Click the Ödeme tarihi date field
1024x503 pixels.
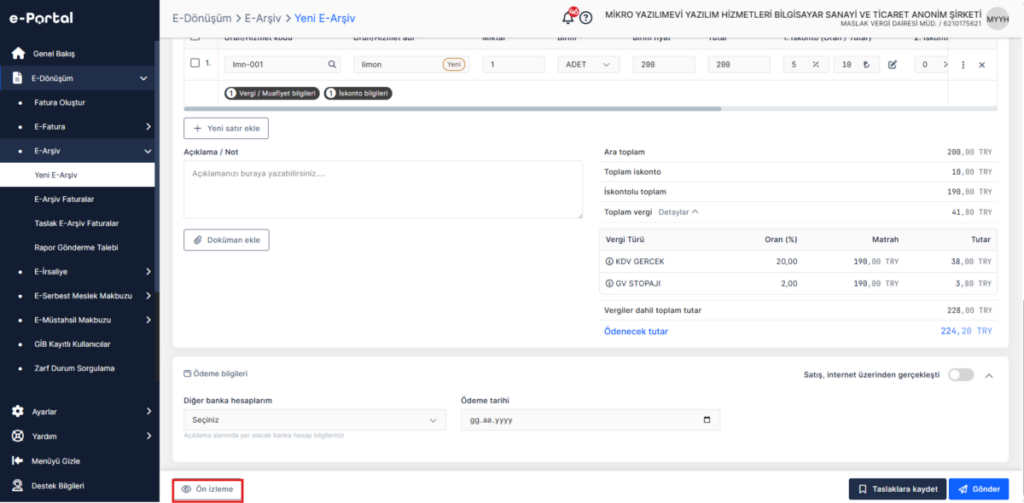pos(590,420)
